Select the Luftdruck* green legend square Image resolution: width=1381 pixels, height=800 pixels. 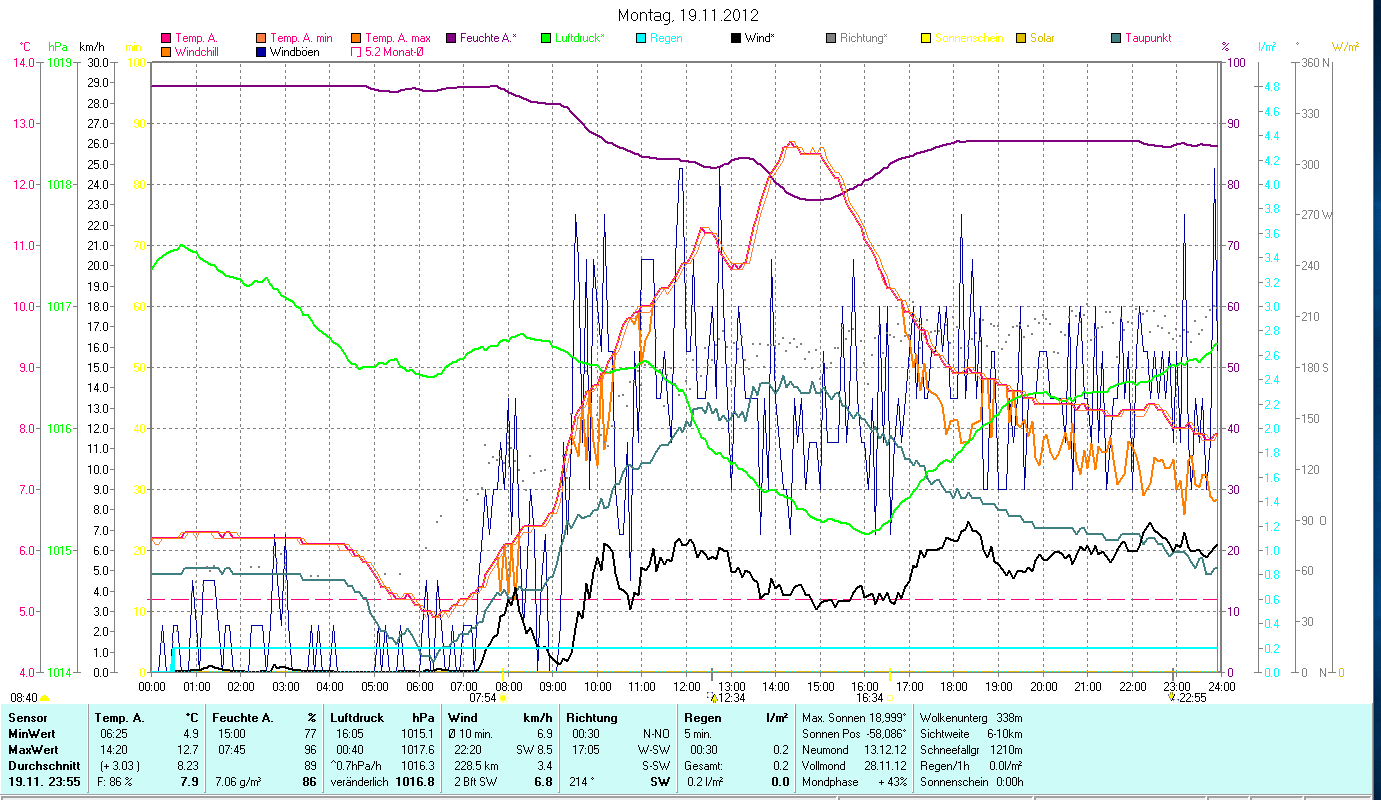pos(546,38)
